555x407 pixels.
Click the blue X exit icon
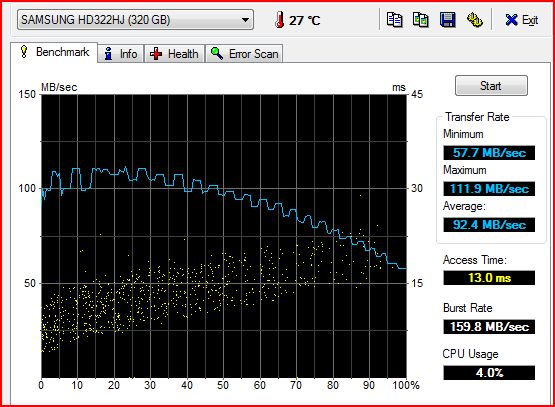[x=511, y=20]
